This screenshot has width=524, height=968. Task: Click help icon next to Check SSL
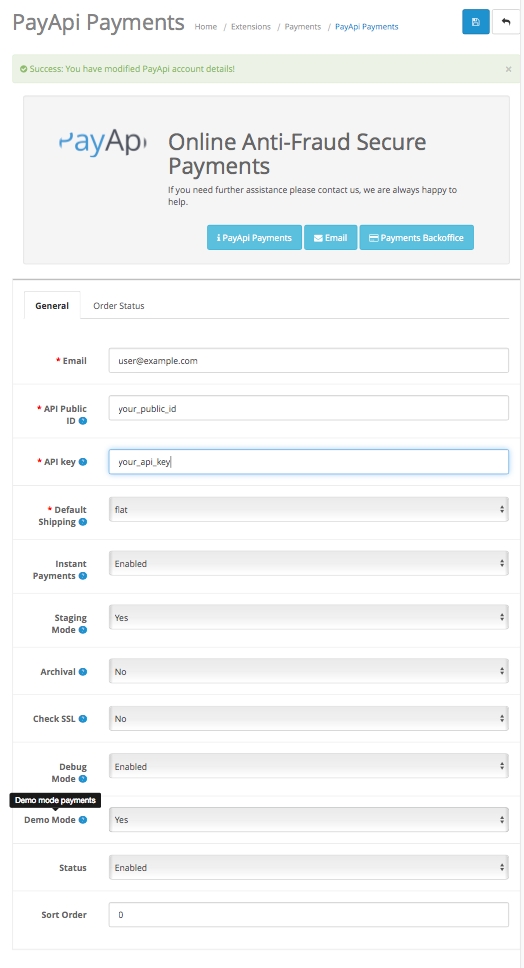tap(83, 719)
